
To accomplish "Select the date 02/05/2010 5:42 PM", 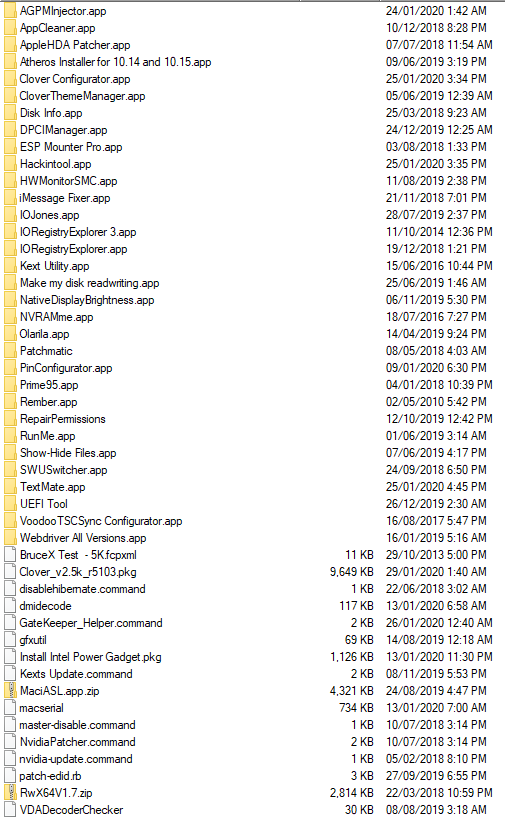I will tap(436, 402).
